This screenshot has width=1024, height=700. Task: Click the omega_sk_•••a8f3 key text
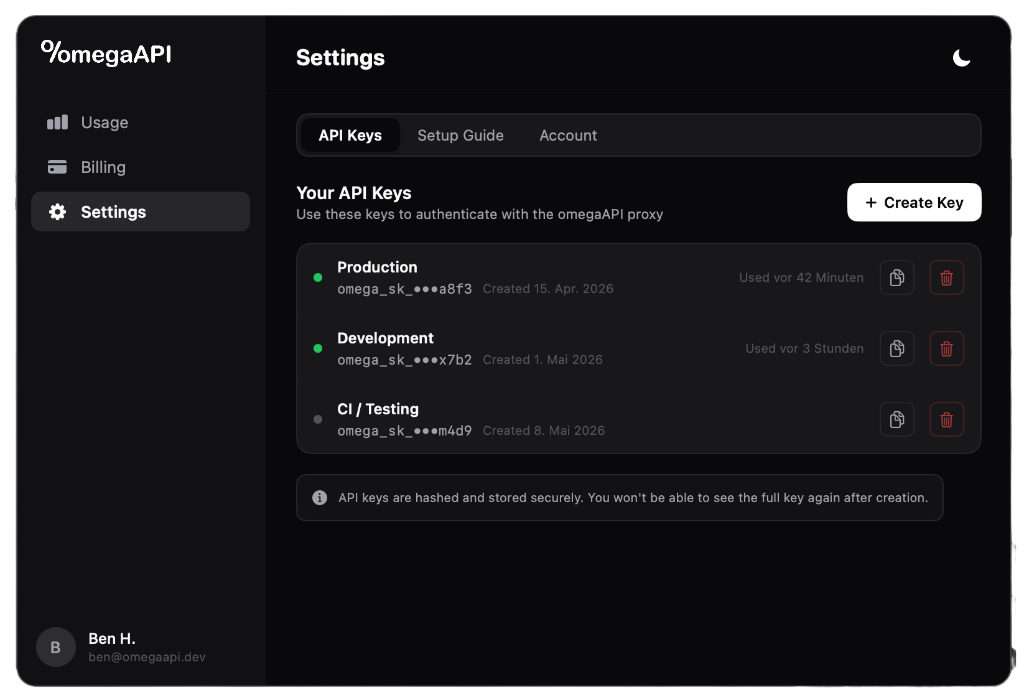[404, 289]
